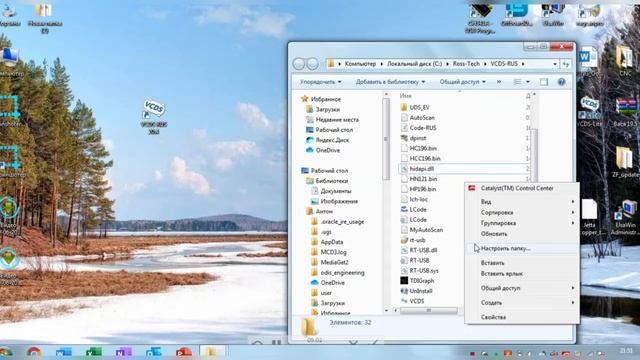
Task: Select dpinst file
Action: pos(418,138)
